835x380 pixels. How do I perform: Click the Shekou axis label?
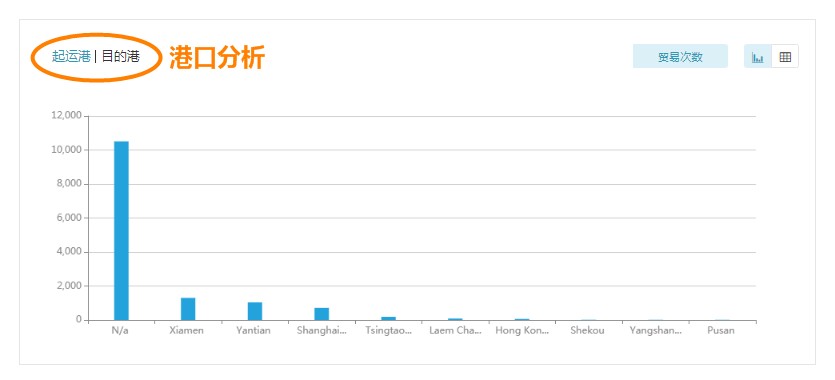587,331
